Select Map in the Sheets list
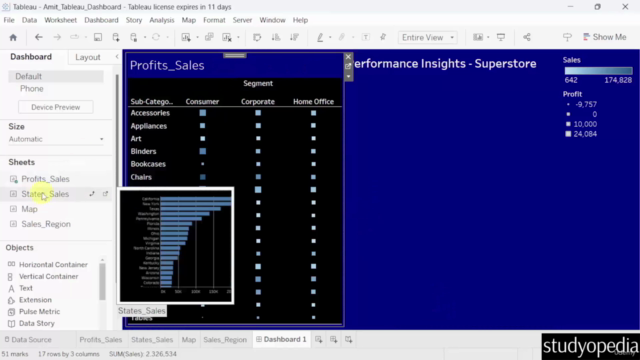This screenshot has width=640, height=360. [x=29, y=209]
